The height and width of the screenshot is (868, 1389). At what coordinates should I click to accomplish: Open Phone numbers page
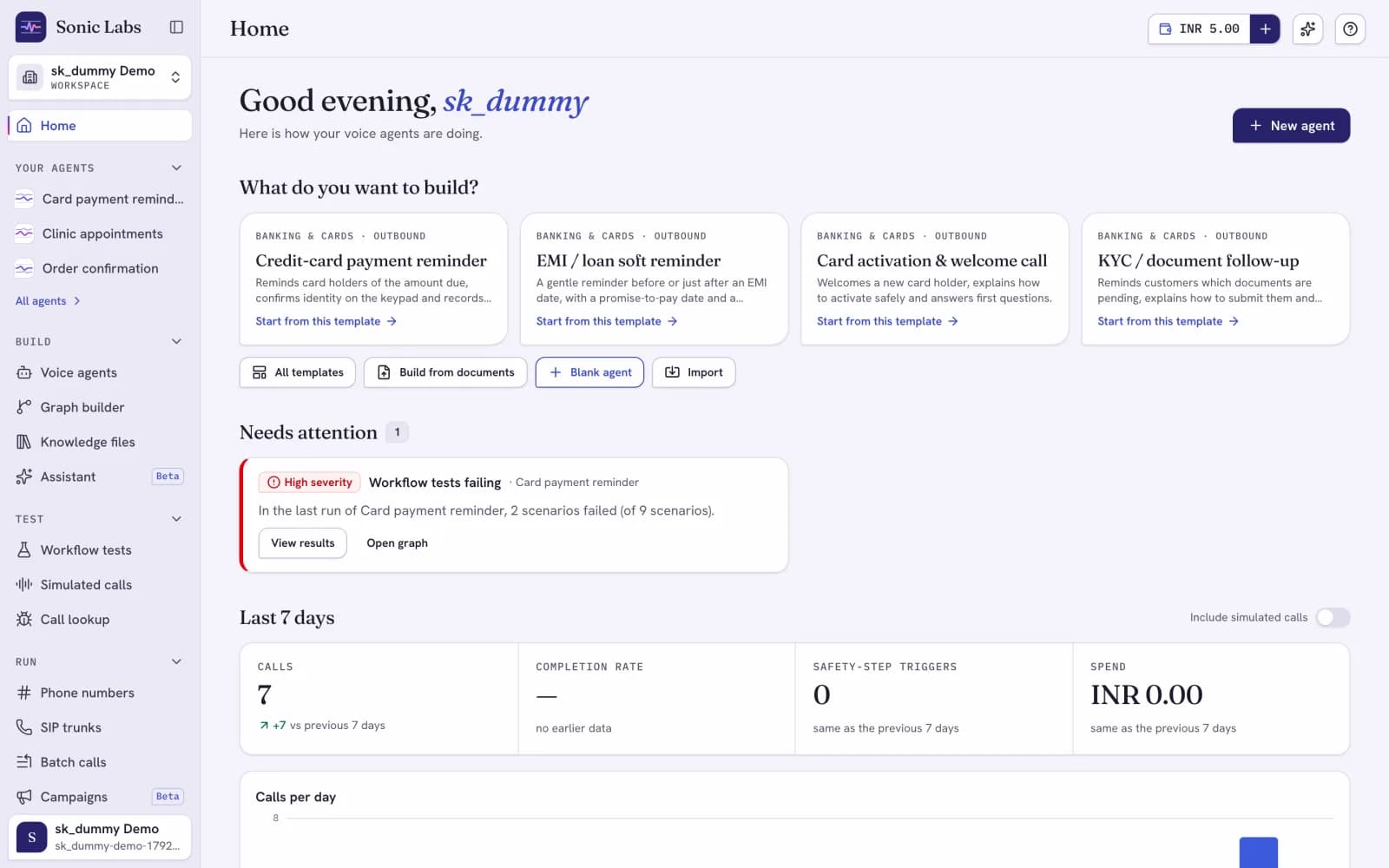(100, 693)
